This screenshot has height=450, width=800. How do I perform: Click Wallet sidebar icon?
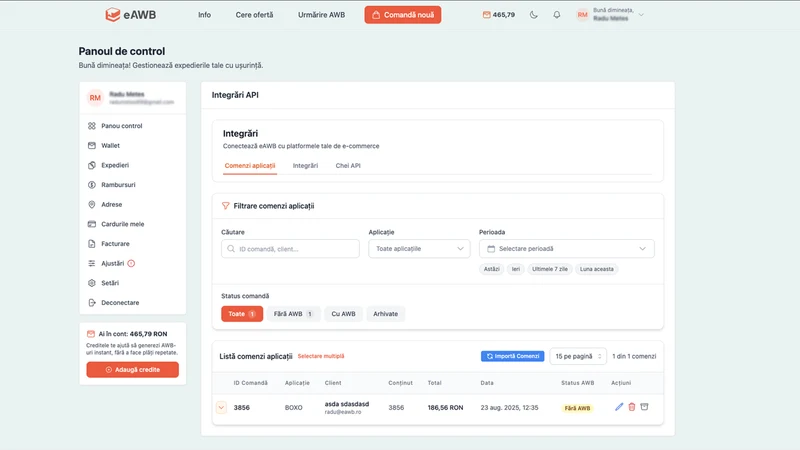pos(92,145)
